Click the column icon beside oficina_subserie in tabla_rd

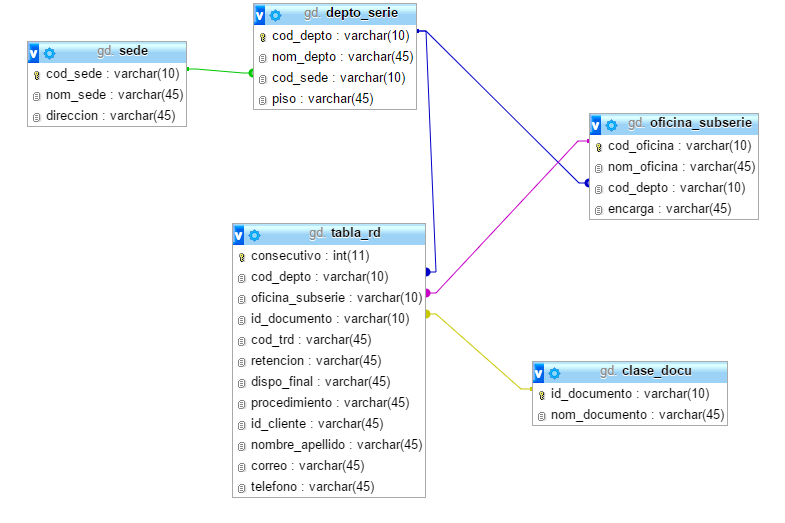[241, 299]
